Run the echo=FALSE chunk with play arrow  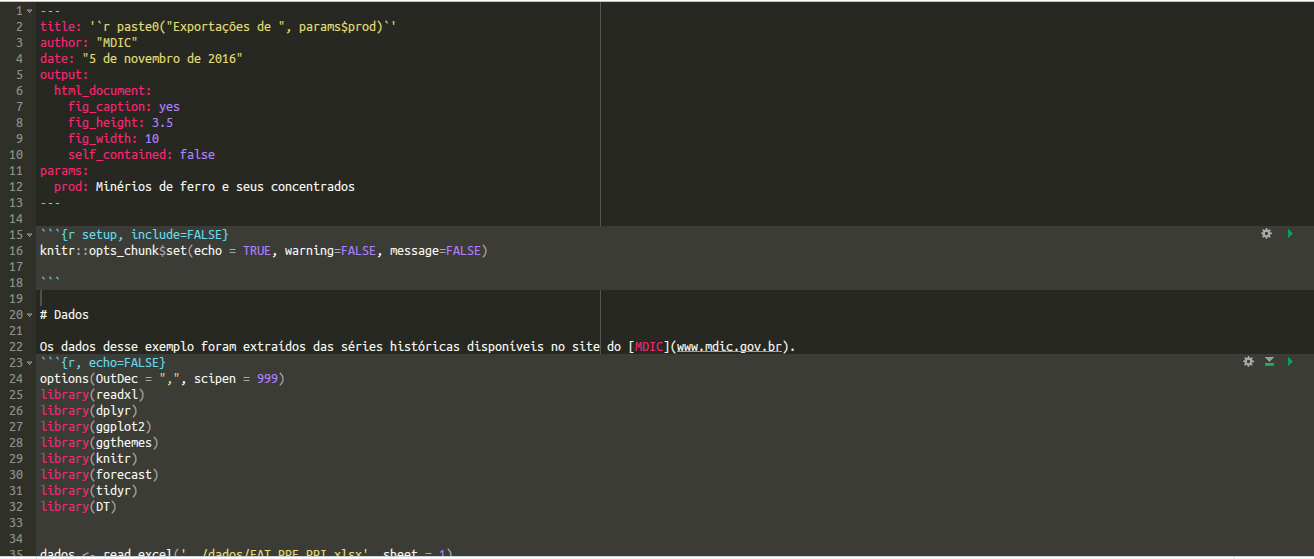(x=1290, y=362)
